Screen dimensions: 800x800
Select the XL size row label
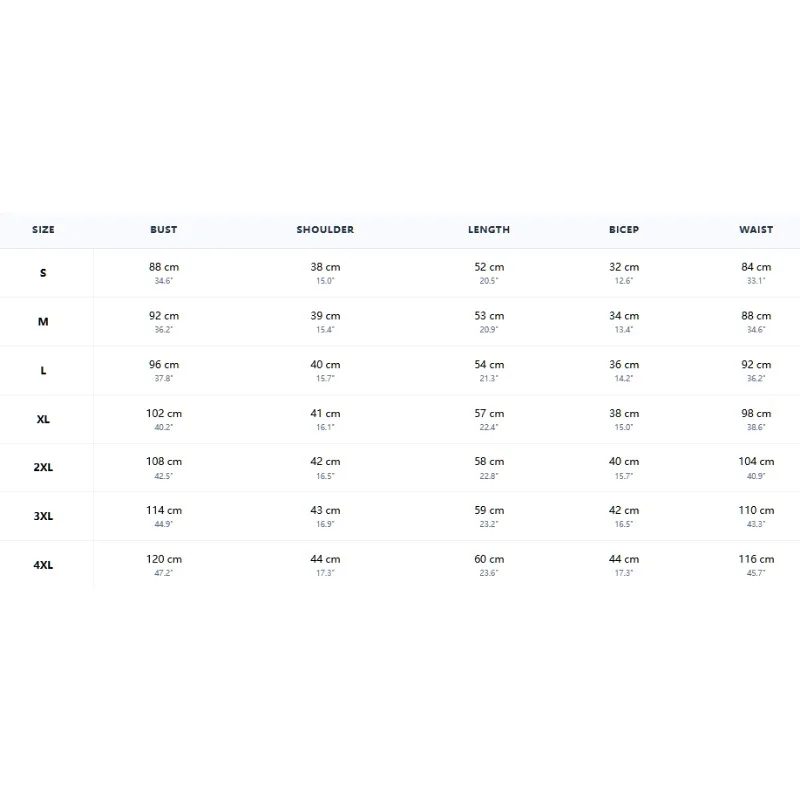click(43, 419)
